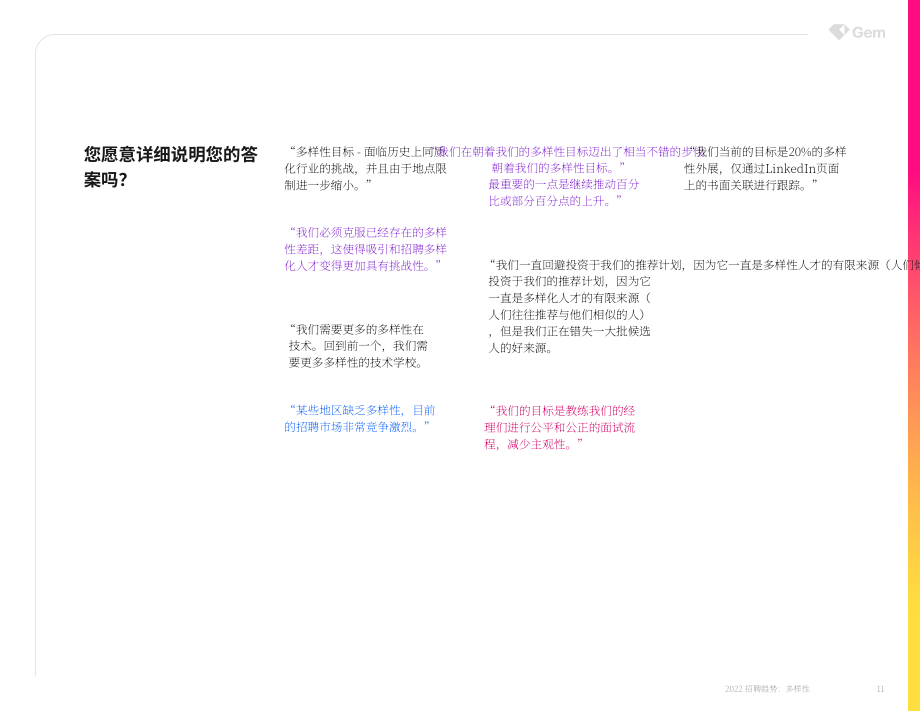Click the quote starting “多样性目标 - 面临历史上同质
Viewport: 920px width, 711px height.
pyautogui.click(x=366, y=168)
